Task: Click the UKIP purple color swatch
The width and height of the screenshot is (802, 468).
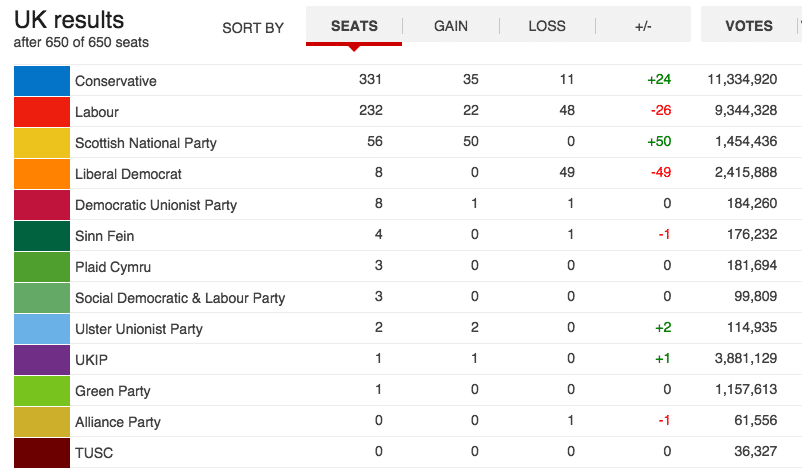Action: pyautogui.click(x=42, y=360)
